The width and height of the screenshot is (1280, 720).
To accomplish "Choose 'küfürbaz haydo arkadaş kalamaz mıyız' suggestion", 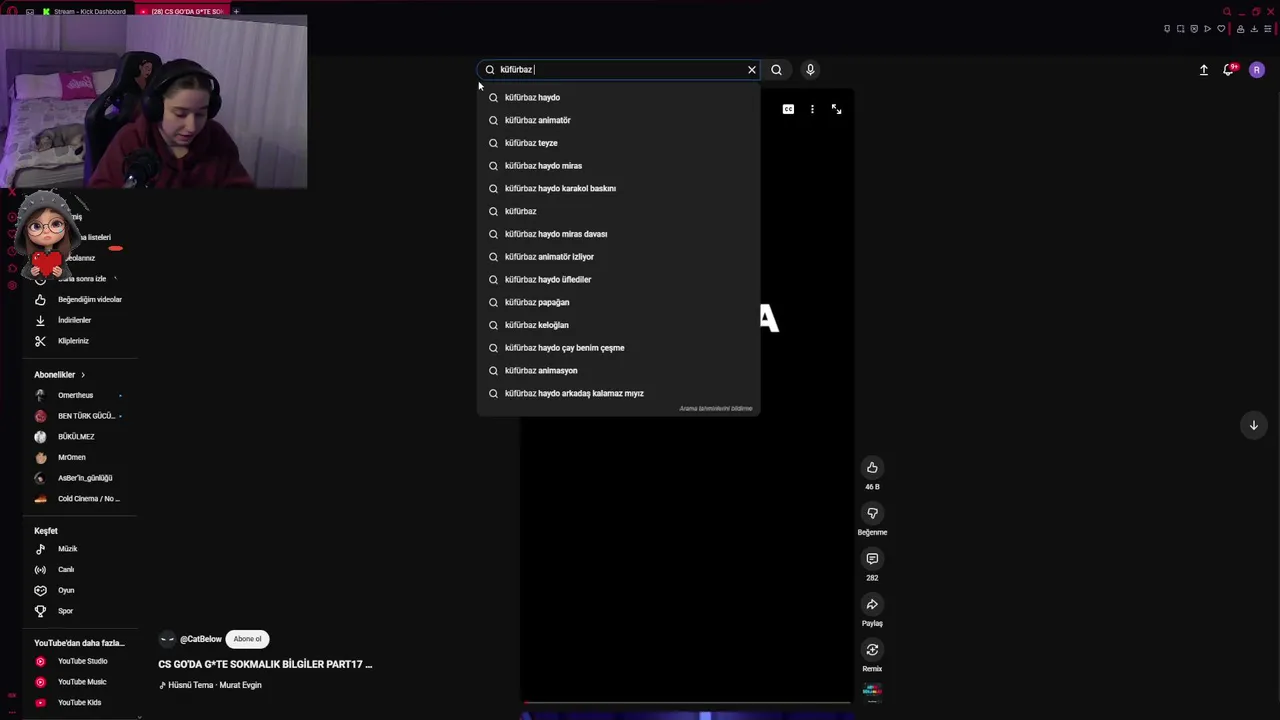I will click(618, 393).
